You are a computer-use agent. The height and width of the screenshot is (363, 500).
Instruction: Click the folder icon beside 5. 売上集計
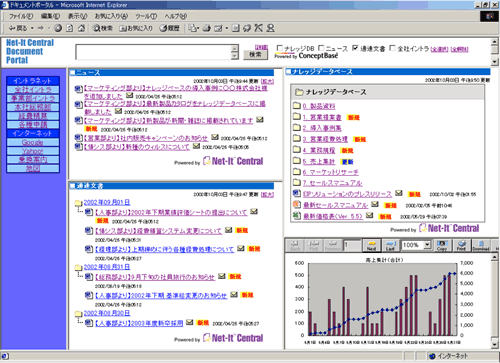(x=296, y=161)
